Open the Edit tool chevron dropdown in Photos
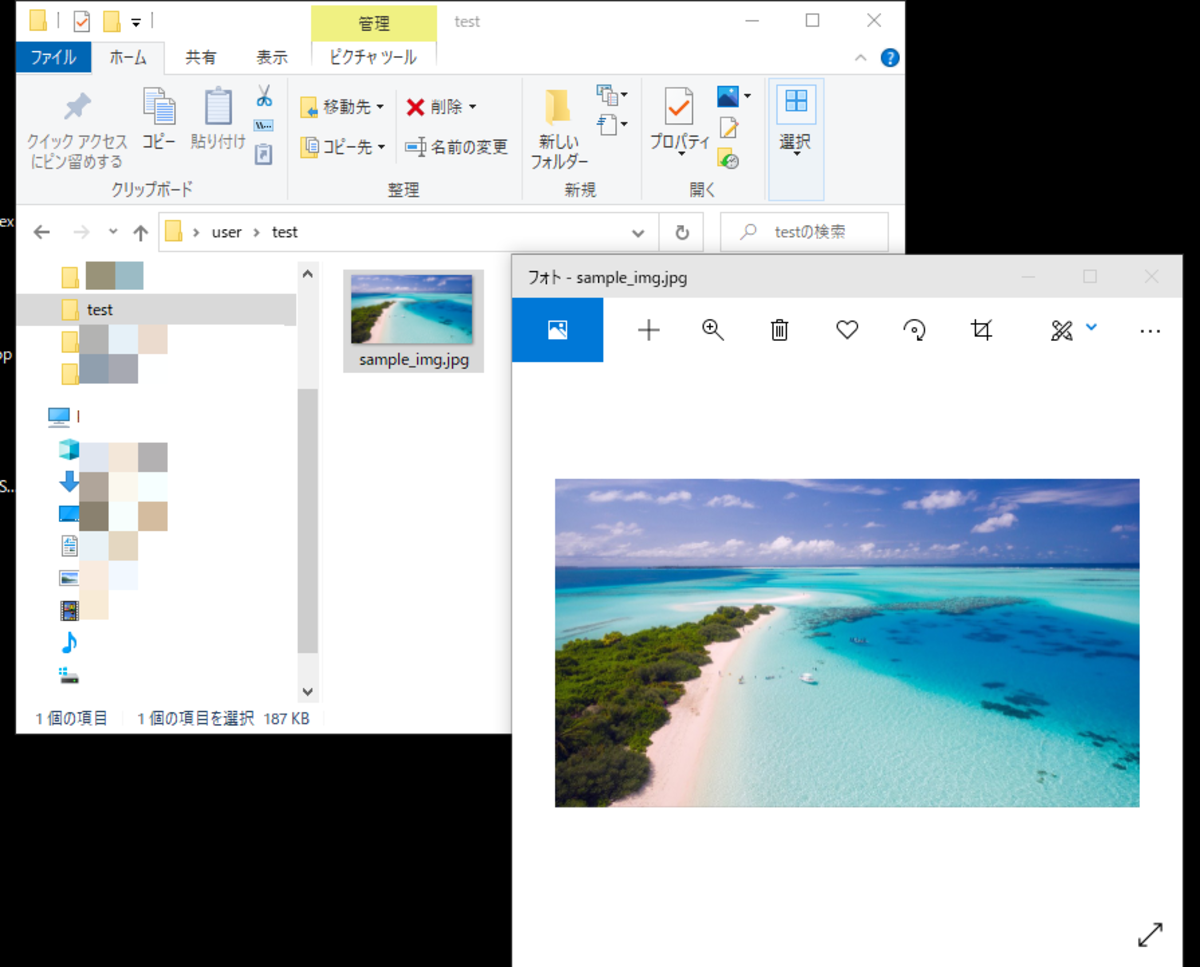This screenshot has height=967, width=1200. point(1091,326)
